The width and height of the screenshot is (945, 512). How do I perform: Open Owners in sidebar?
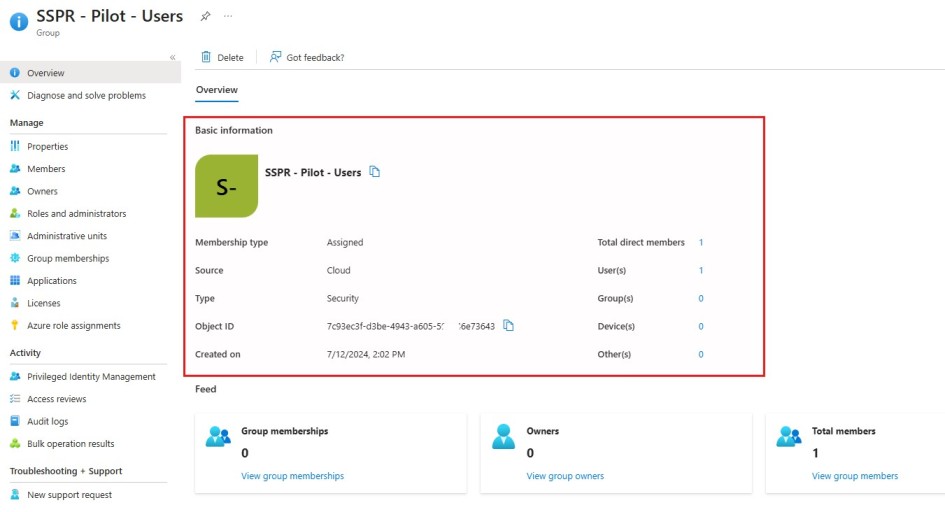point(42,191)
